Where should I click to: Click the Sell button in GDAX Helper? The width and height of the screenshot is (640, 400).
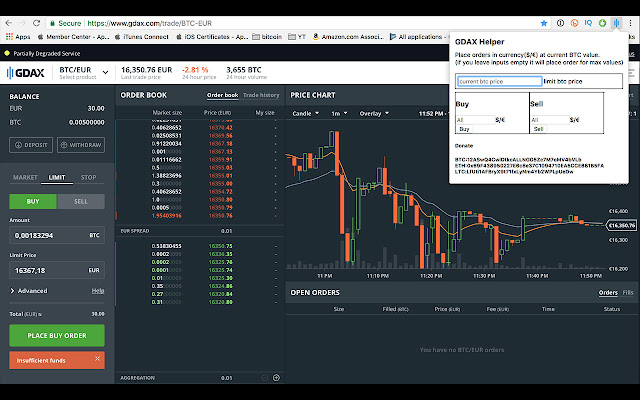(539, 129)
